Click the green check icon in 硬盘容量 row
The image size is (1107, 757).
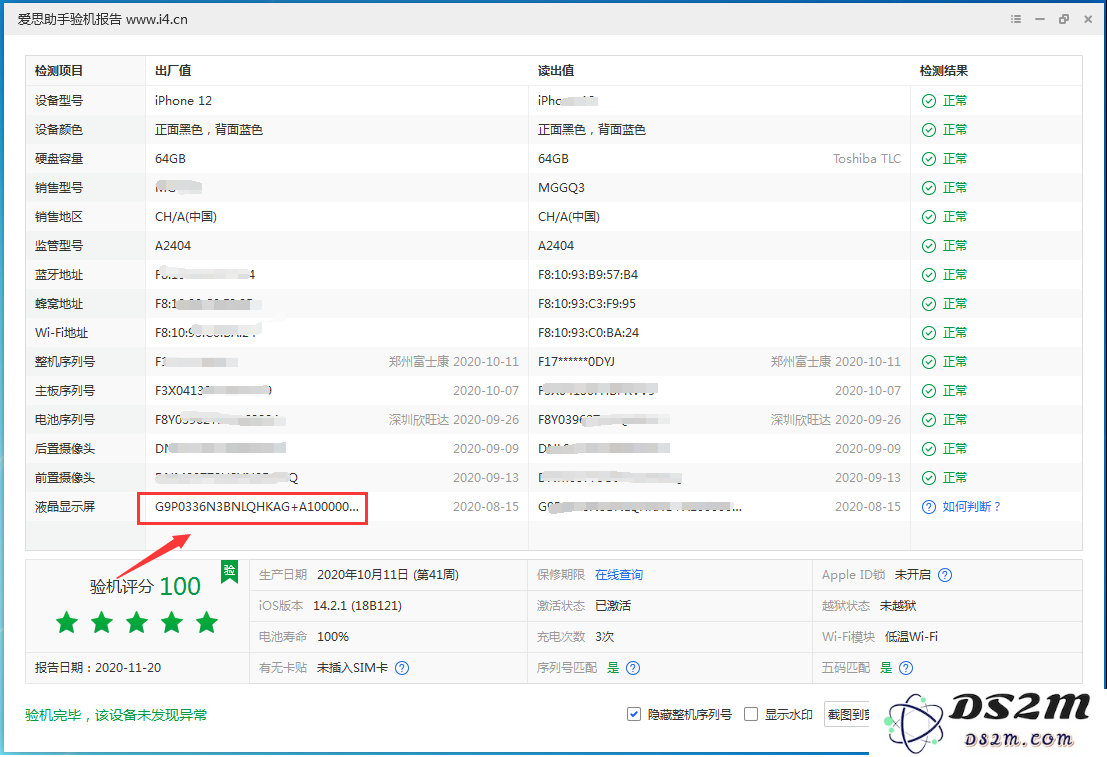click(x=928, y=159)
